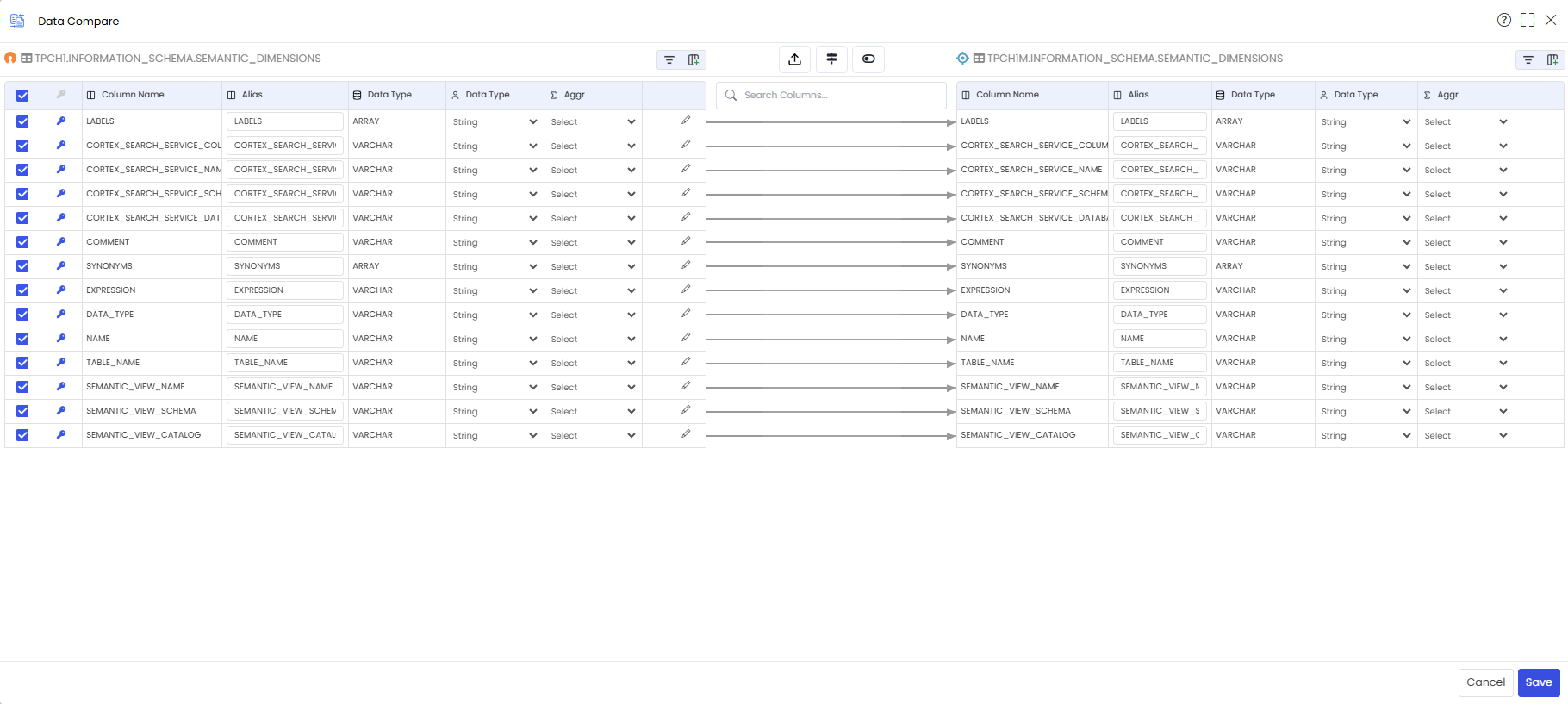1568x704 pixels.
Task: Open right String dropdown for LABELS row
Action: pyautogui.click(x=1366, y=121)
